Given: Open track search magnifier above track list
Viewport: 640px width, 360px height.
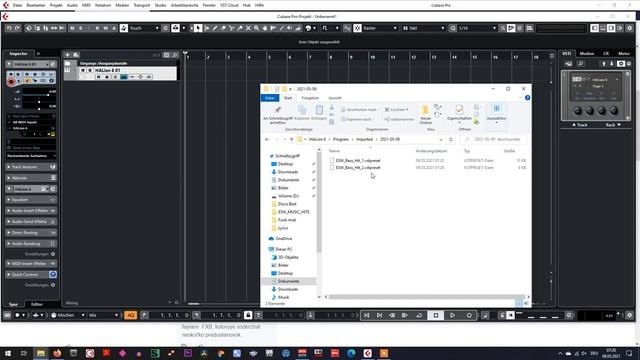Looking at the screenshot, I should (175, 55).
